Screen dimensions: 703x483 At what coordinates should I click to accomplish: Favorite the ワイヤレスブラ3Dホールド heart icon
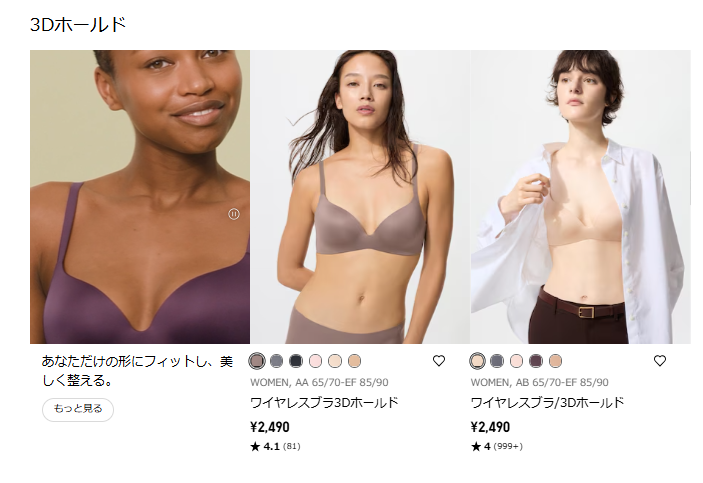click(439, 361)
